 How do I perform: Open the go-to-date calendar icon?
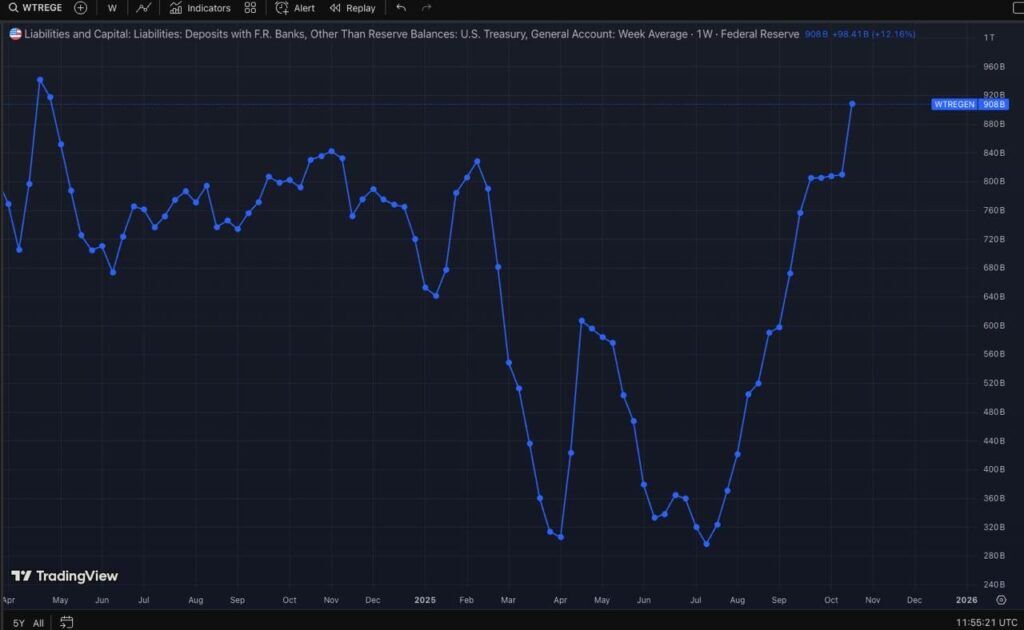pyautogui.click(x=66, y=621)
